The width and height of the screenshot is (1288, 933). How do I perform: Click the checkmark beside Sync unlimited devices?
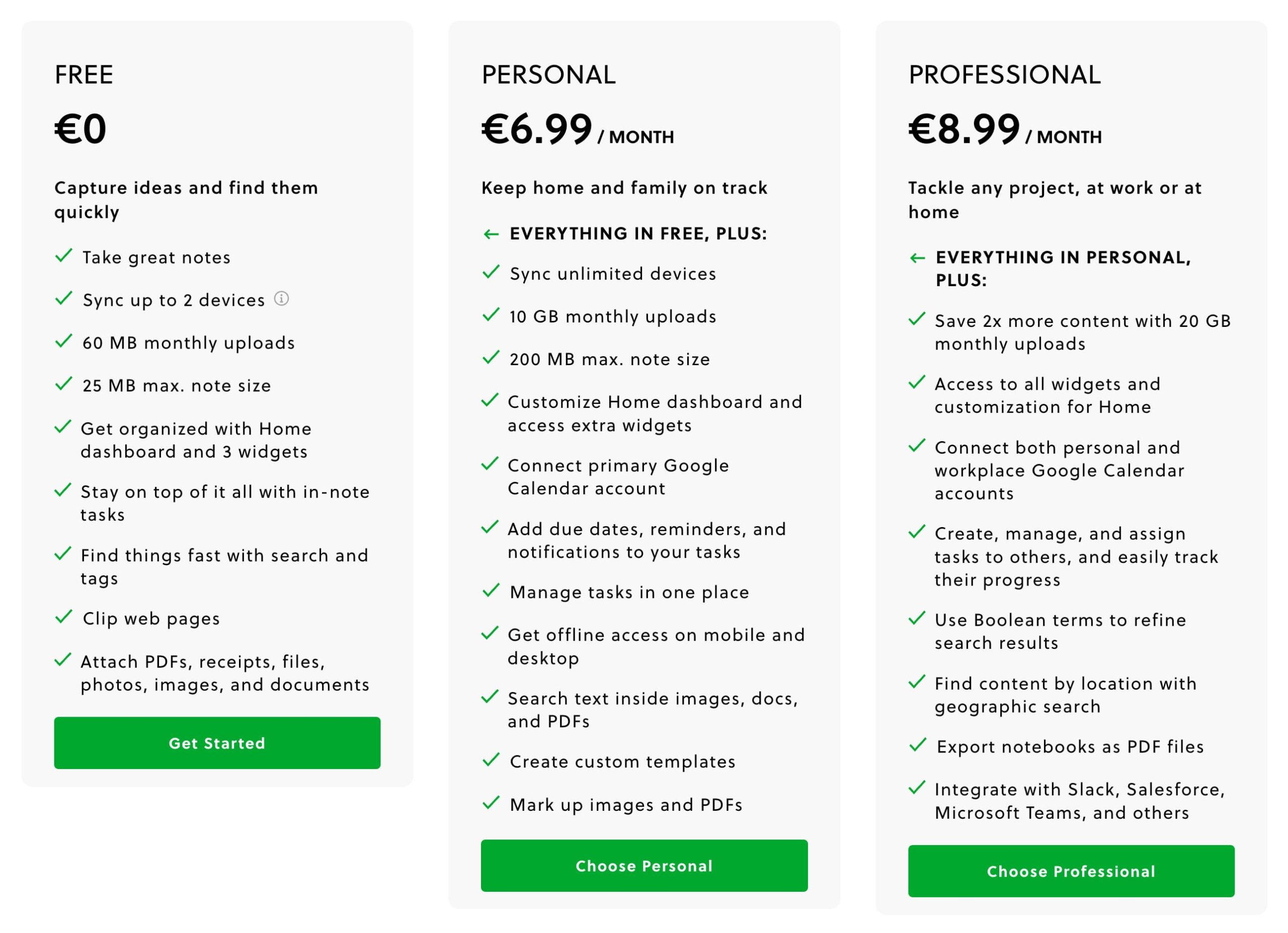[490, 272]
